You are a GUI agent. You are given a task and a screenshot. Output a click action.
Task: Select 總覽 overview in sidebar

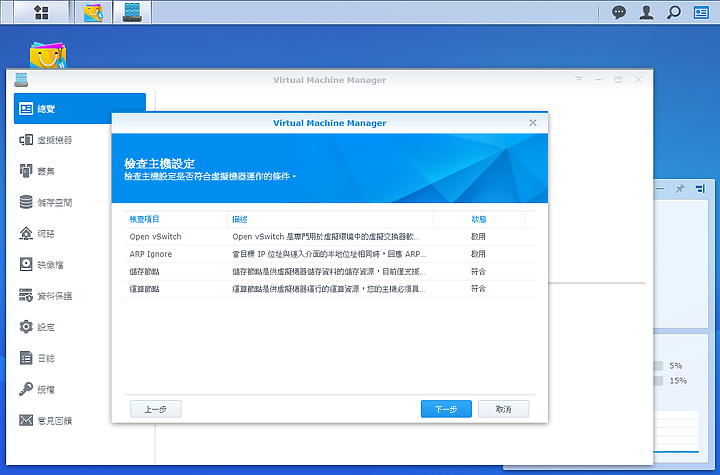tap(80, 108)
